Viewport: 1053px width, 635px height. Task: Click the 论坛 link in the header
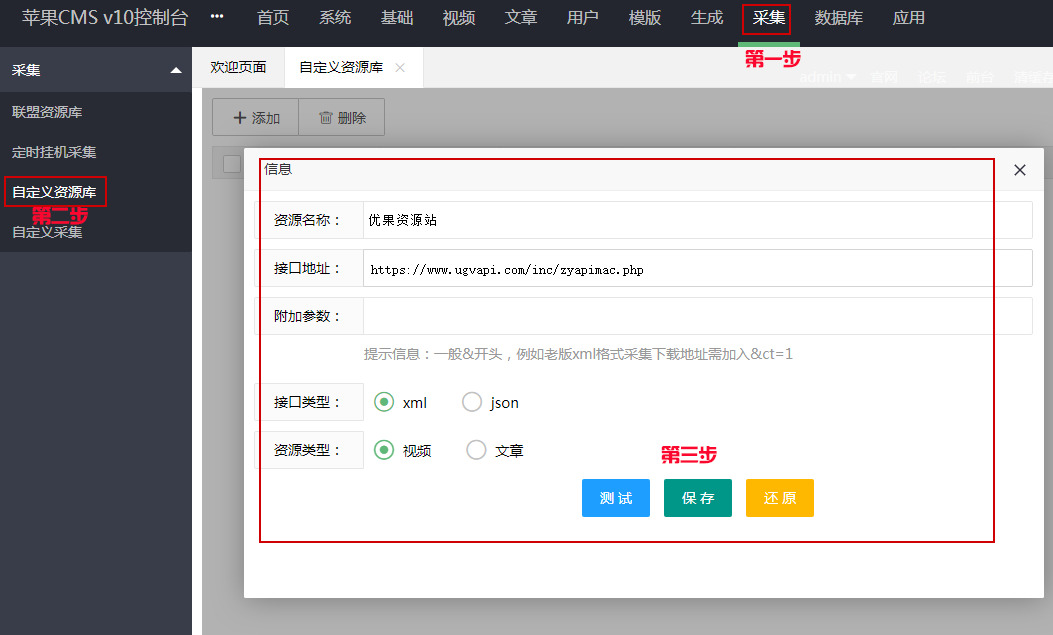(931, 77)
